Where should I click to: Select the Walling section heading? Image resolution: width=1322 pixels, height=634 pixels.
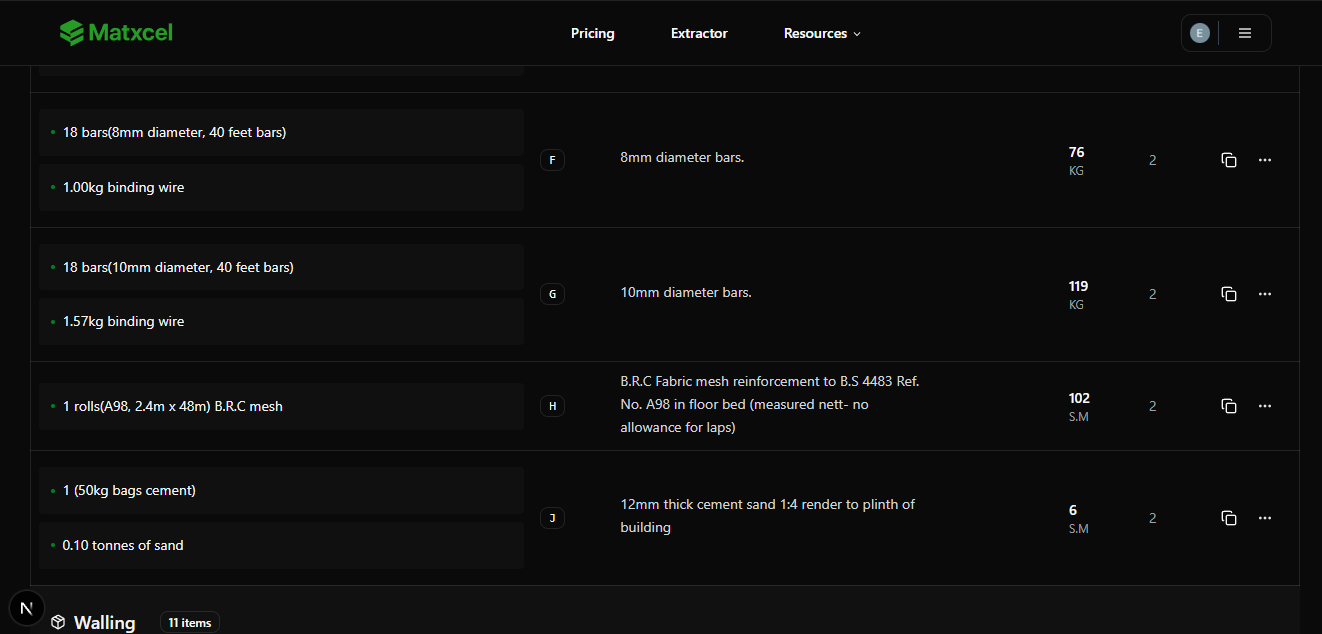point(104,622)
